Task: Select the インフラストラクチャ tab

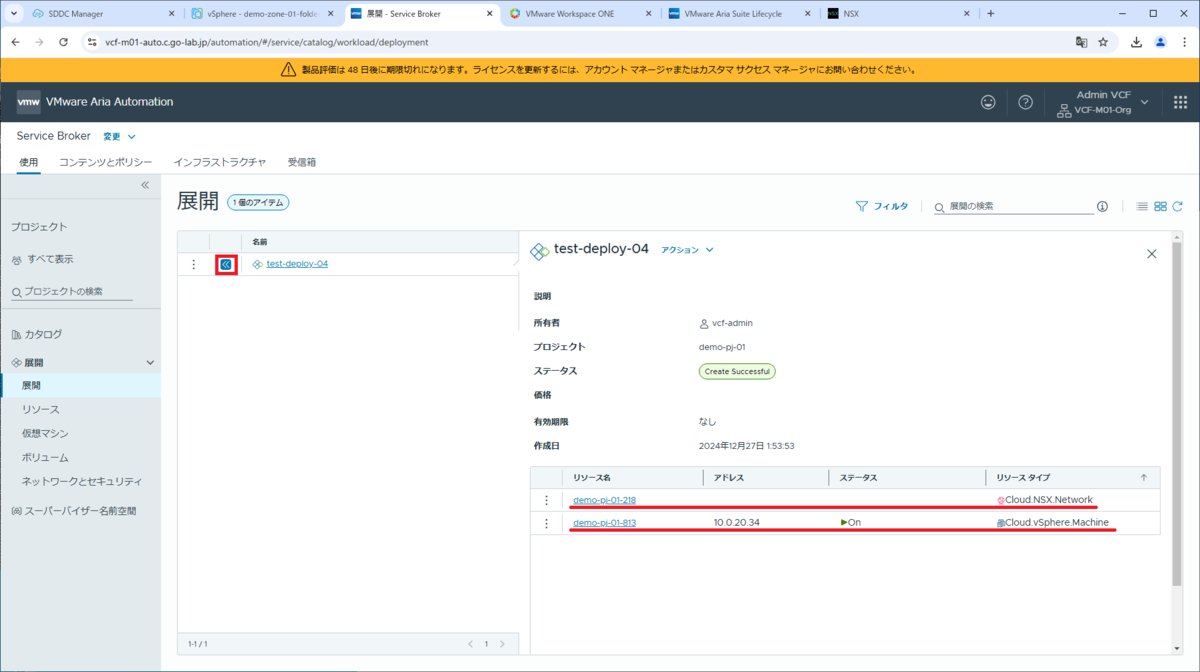Action: tap(220, 162)
